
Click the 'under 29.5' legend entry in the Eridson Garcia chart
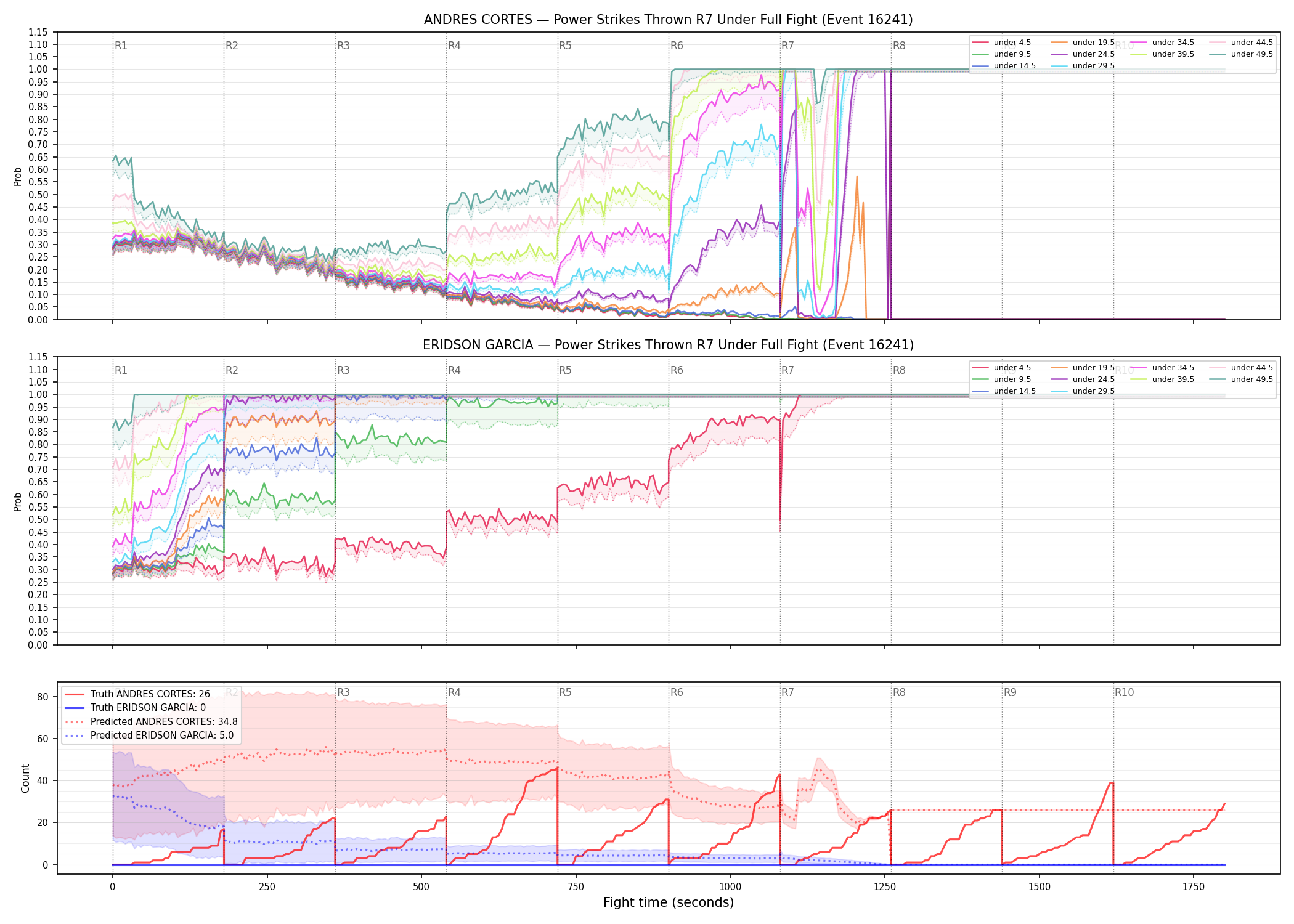tap(1083, 391)
